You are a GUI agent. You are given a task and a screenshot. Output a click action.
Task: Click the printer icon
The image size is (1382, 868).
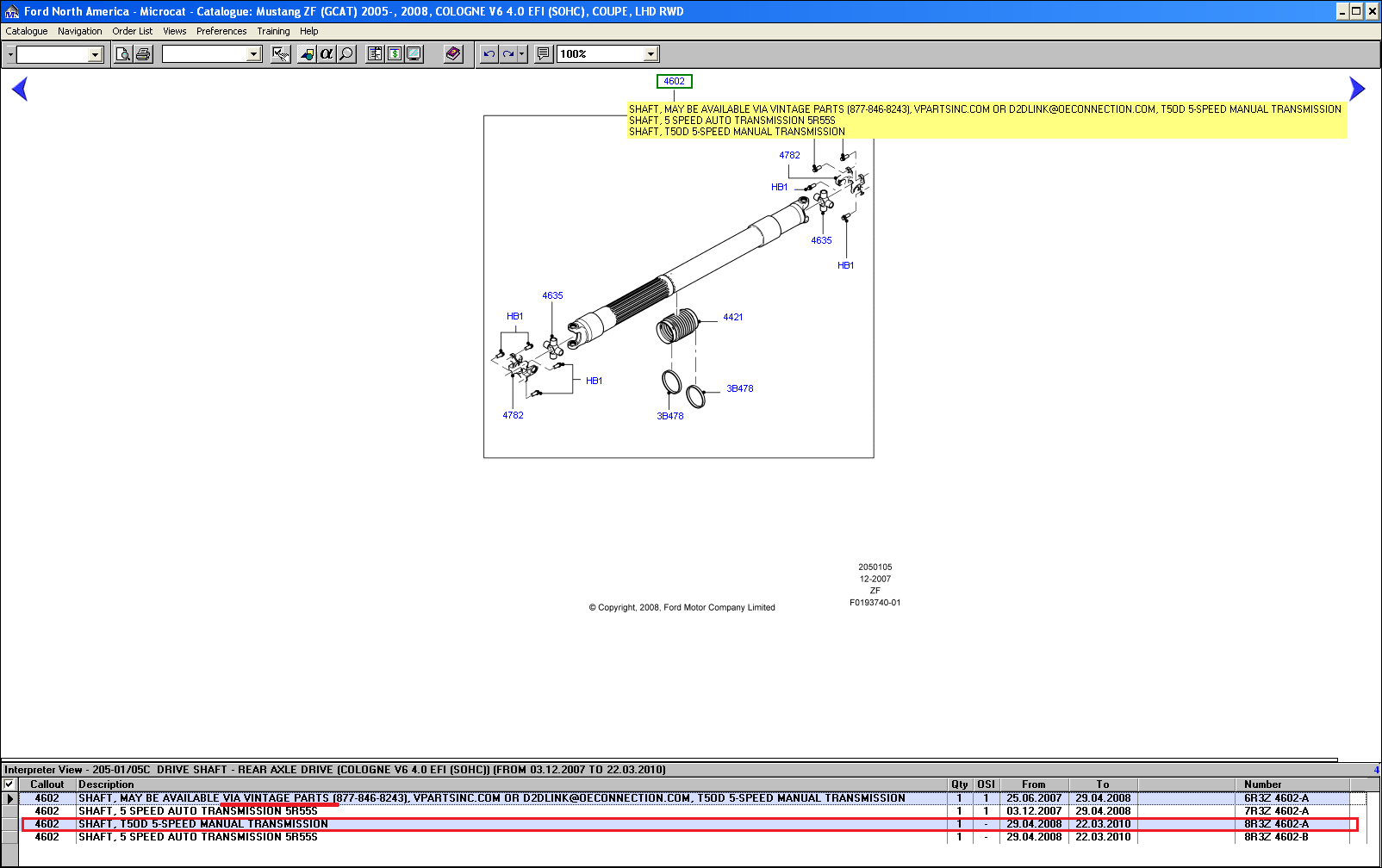(143, 54)
